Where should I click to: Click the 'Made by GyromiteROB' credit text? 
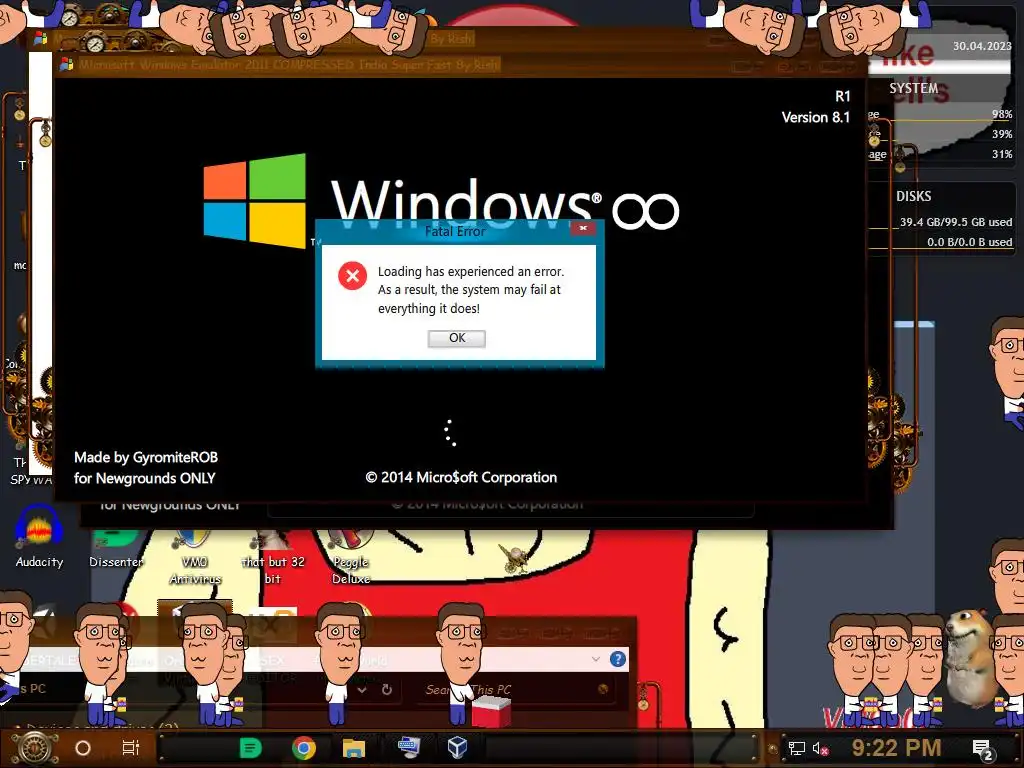click(146, 457)
